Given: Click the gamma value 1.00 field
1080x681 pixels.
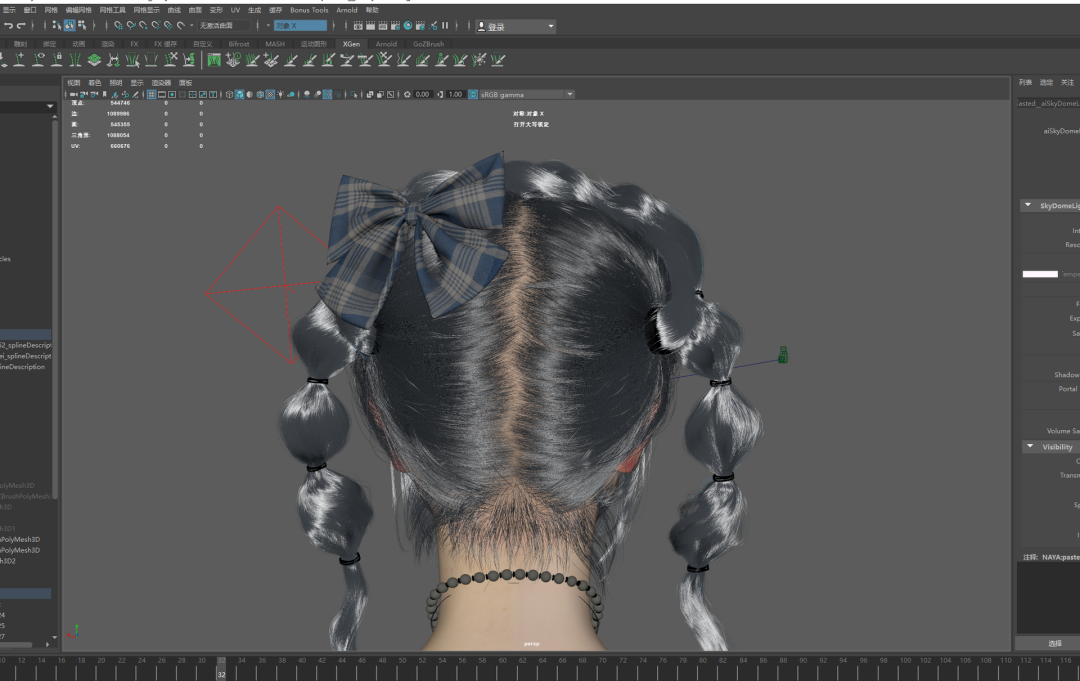Looking at the screenshot, I should point(455,94).
